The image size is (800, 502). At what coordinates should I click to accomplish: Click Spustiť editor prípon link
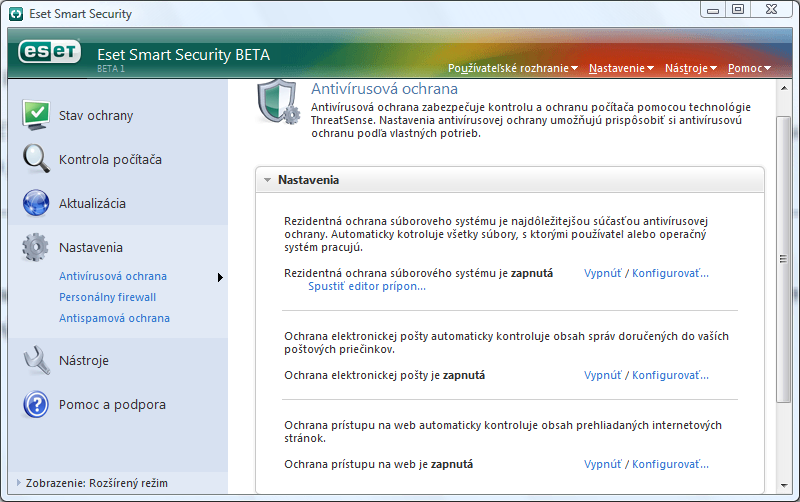click(x=367, y=286)
